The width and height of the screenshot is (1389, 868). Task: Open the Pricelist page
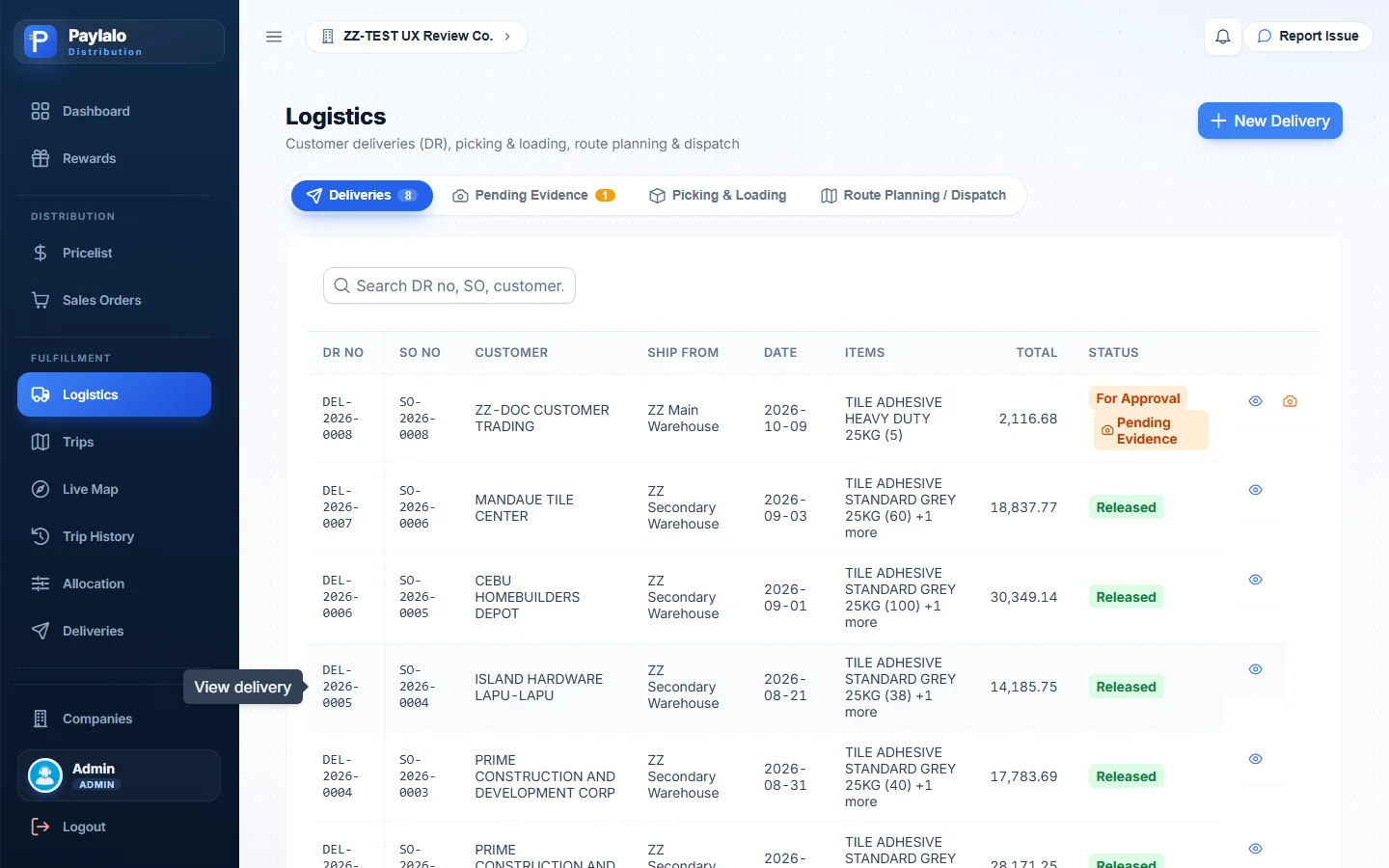click(x=114, y=253)
